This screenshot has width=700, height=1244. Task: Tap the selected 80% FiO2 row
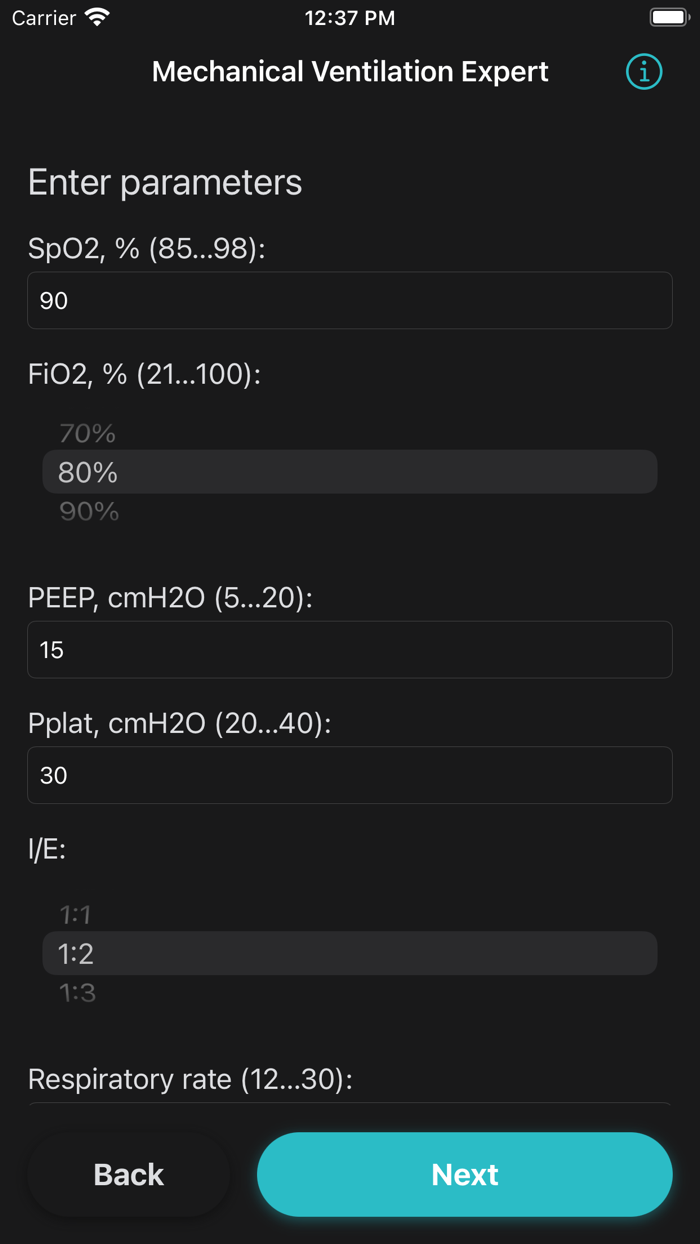coord(349,472)
